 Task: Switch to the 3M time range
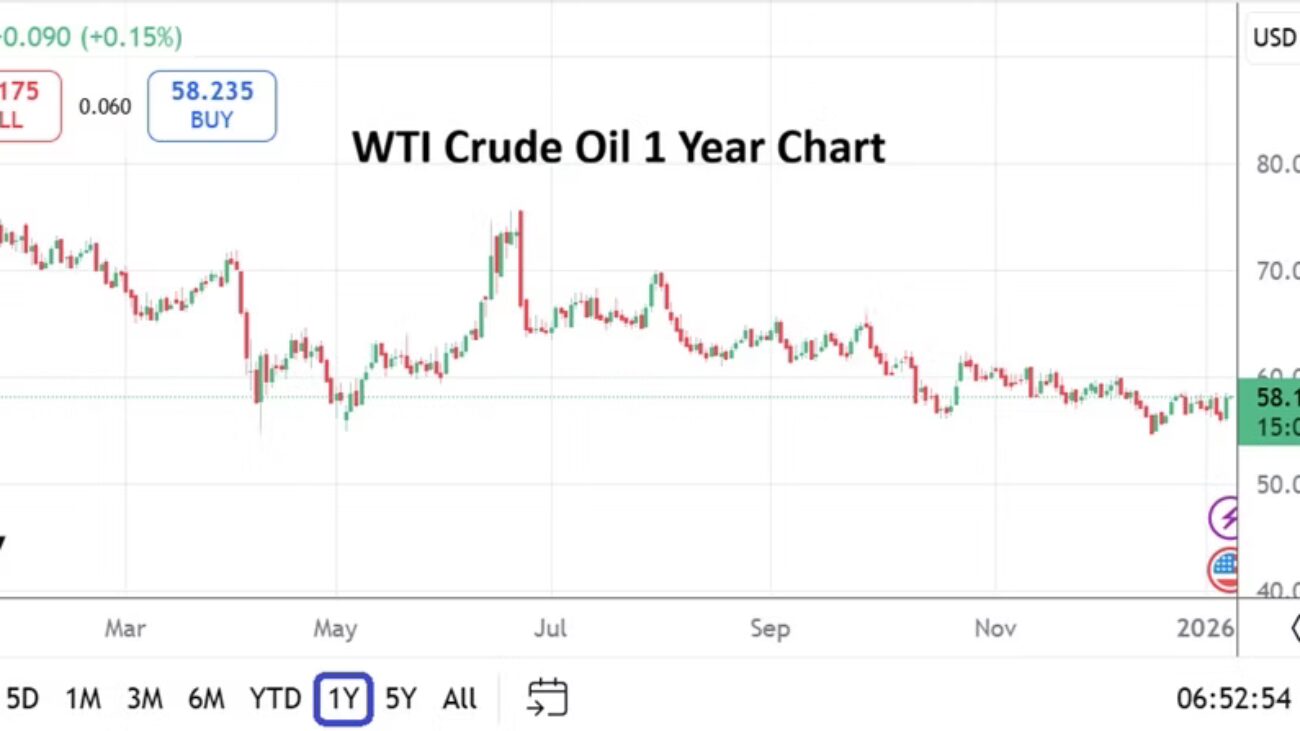[x=144, y=698]
